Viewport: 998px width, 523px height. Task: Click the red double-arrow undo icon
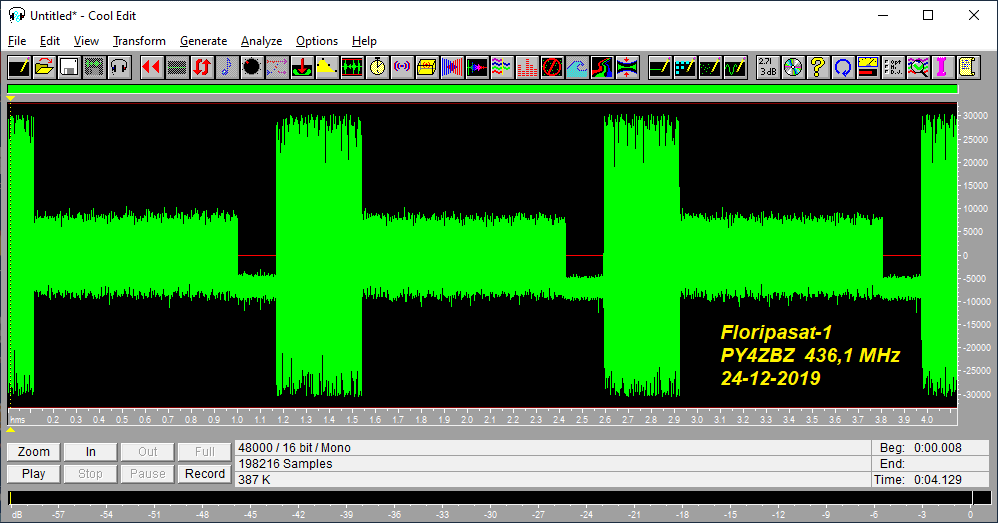pyautogui.click(x=151, y=67)
